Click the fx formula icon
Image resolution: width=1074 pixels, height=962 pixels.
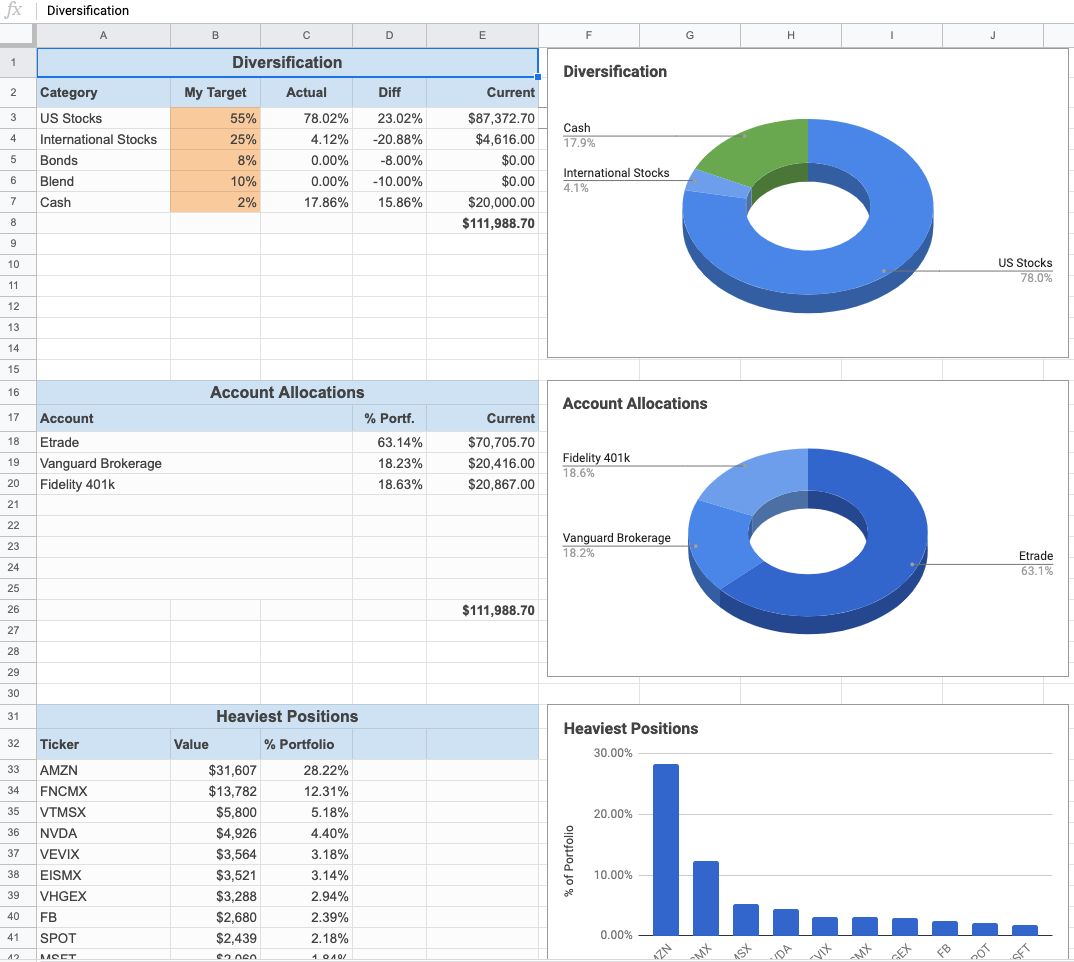[x=14, y=10]
